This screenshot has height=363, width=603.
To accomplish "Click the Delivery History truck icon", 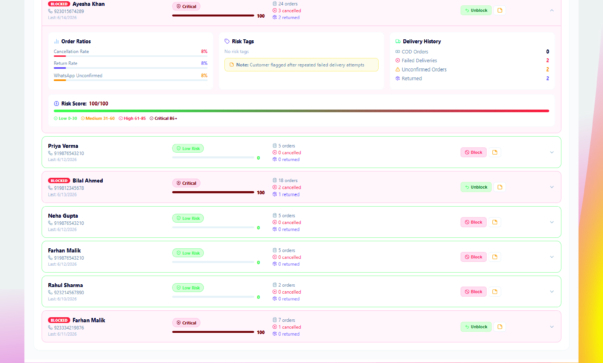I will [398, 41].
